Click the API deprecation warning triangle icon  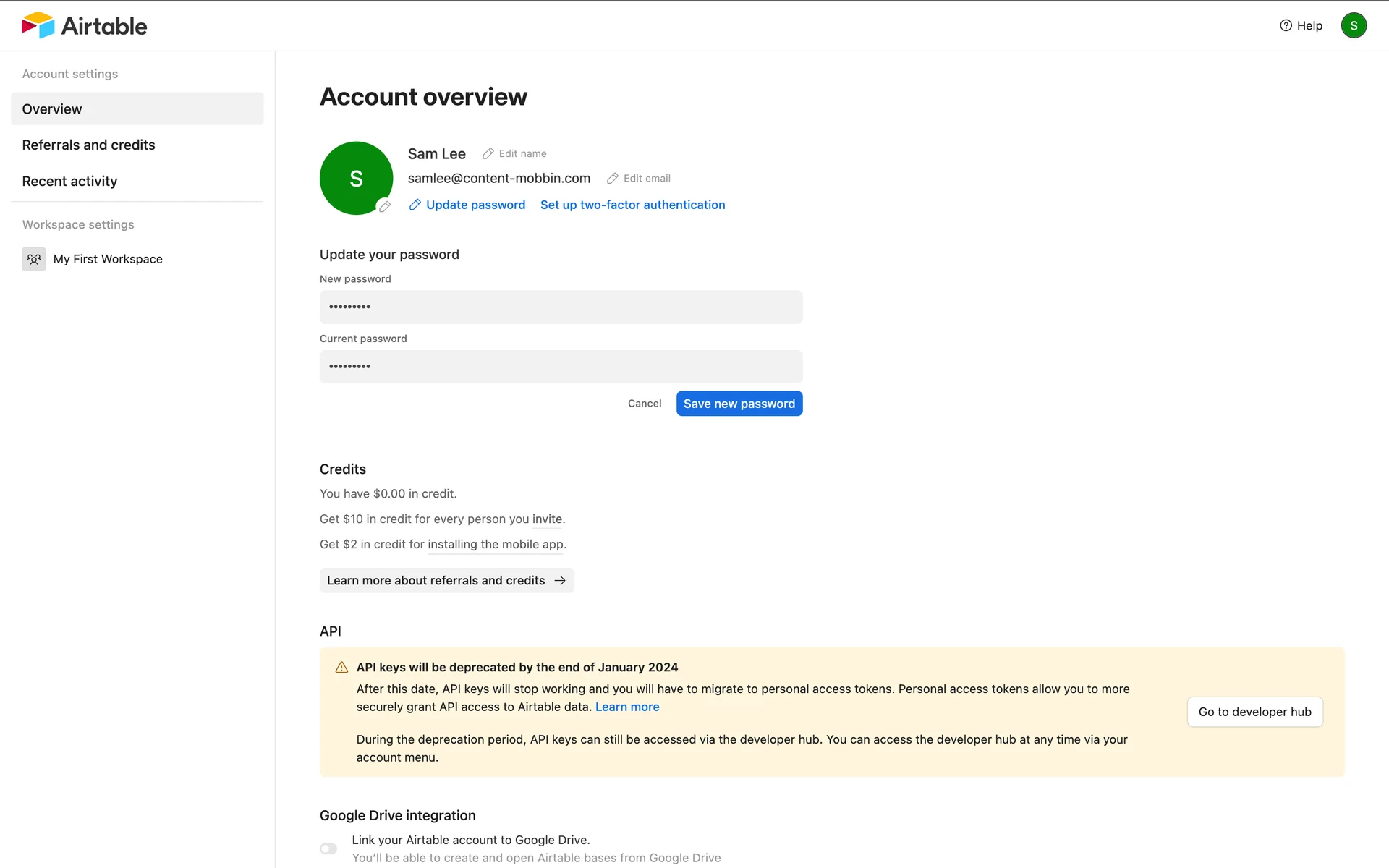[x=341, y=668]
